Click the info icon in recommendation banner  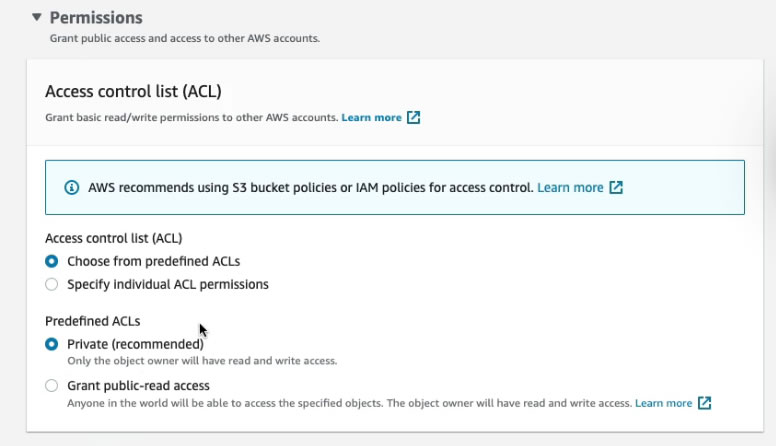point(71,188)
